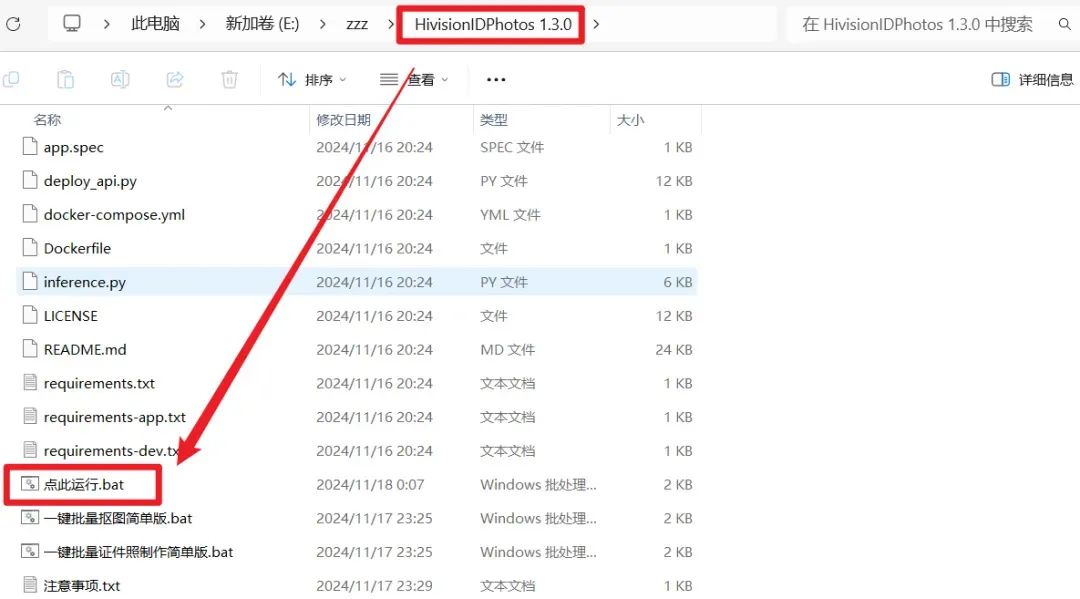The height and width of the screenshot is (599, 1080).
Task: Click the text icon of 注意事项.txt
Action: (x=30, y=585)
